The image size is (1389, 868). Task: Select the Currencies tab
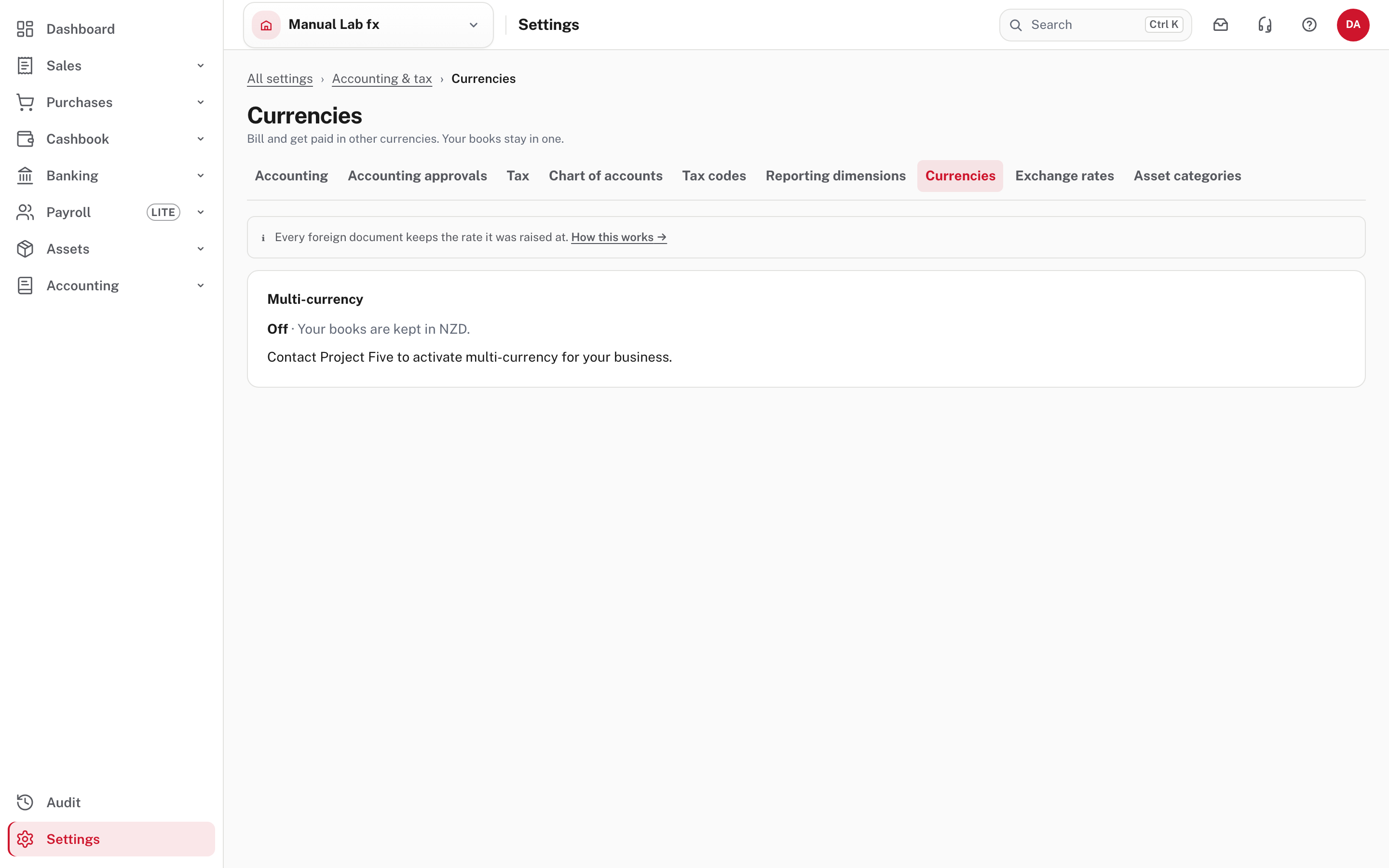click(x=960, y=176)
